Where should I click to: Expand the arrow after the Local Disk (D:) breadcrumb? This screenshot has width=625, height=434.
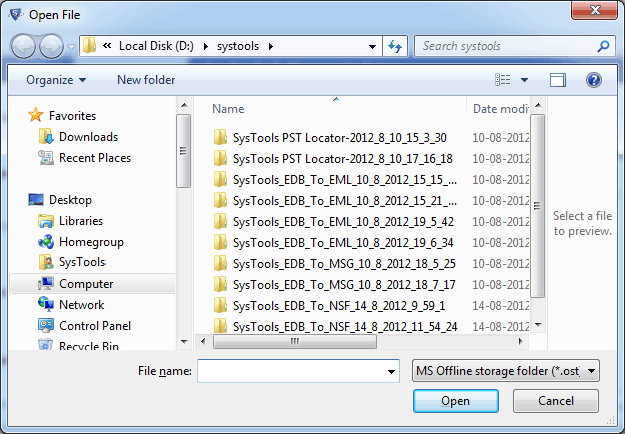tap(206, 46)
